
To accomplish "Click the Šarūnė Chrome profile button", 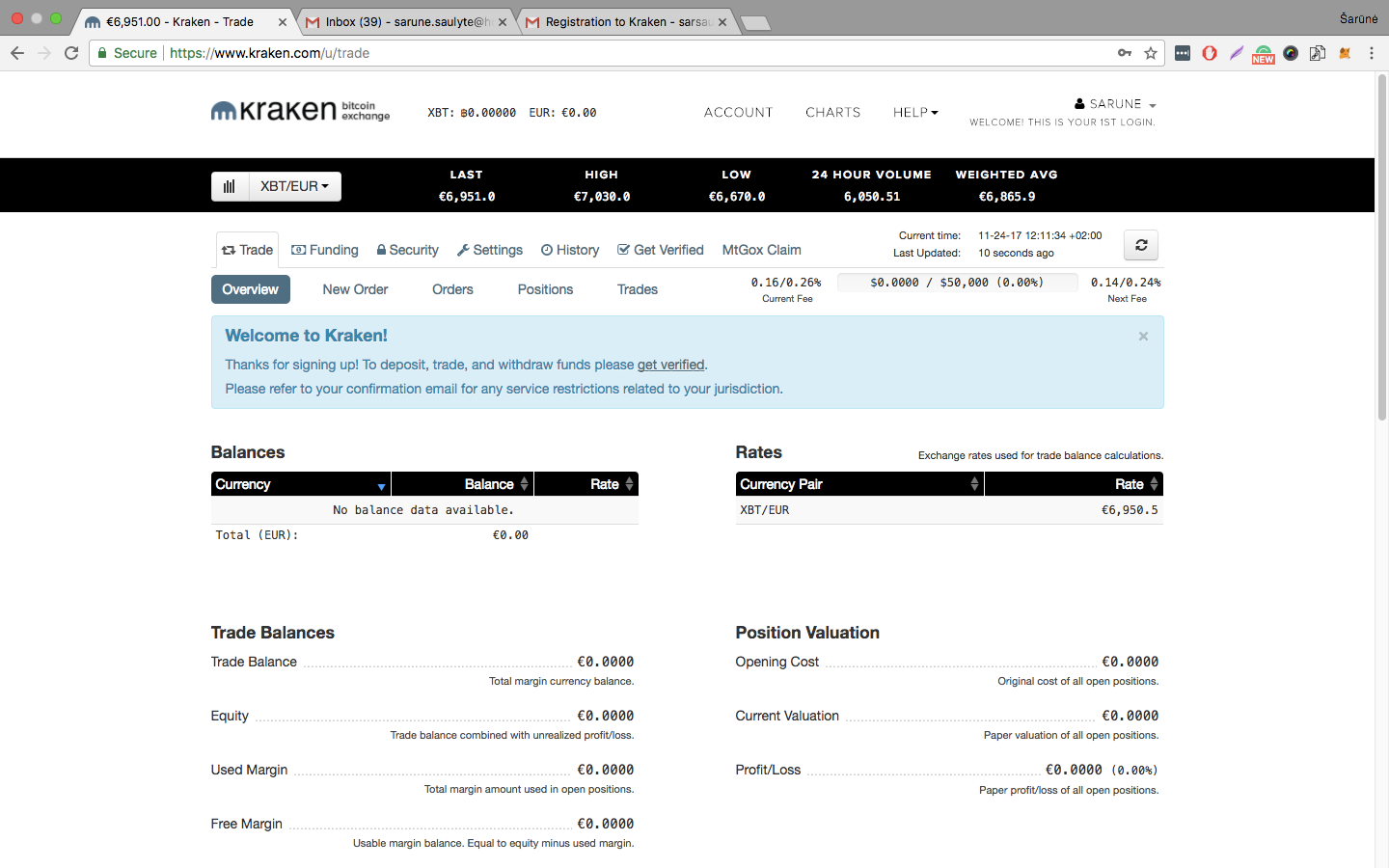I will pos(1358,19).
